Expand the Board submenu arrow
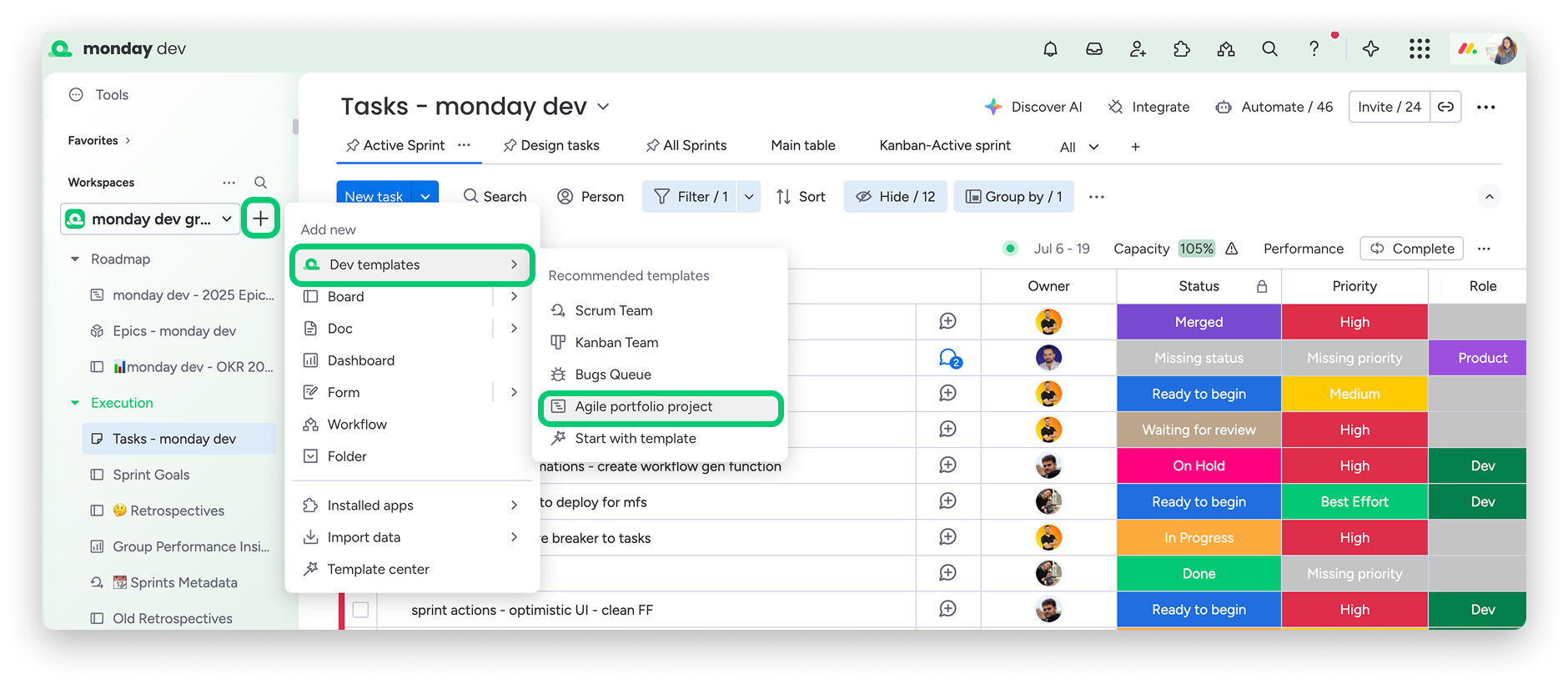 pos(514,296)
